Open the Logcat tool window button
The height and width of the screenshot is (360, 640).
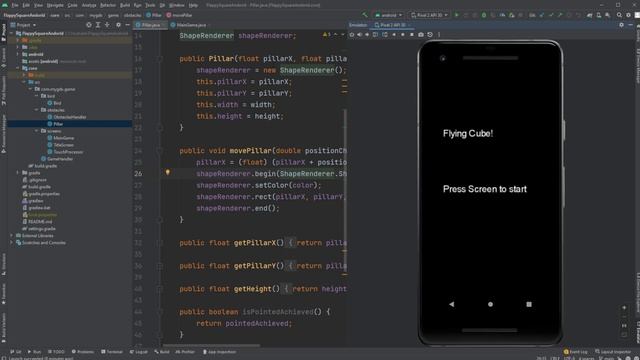pos(138,351)
